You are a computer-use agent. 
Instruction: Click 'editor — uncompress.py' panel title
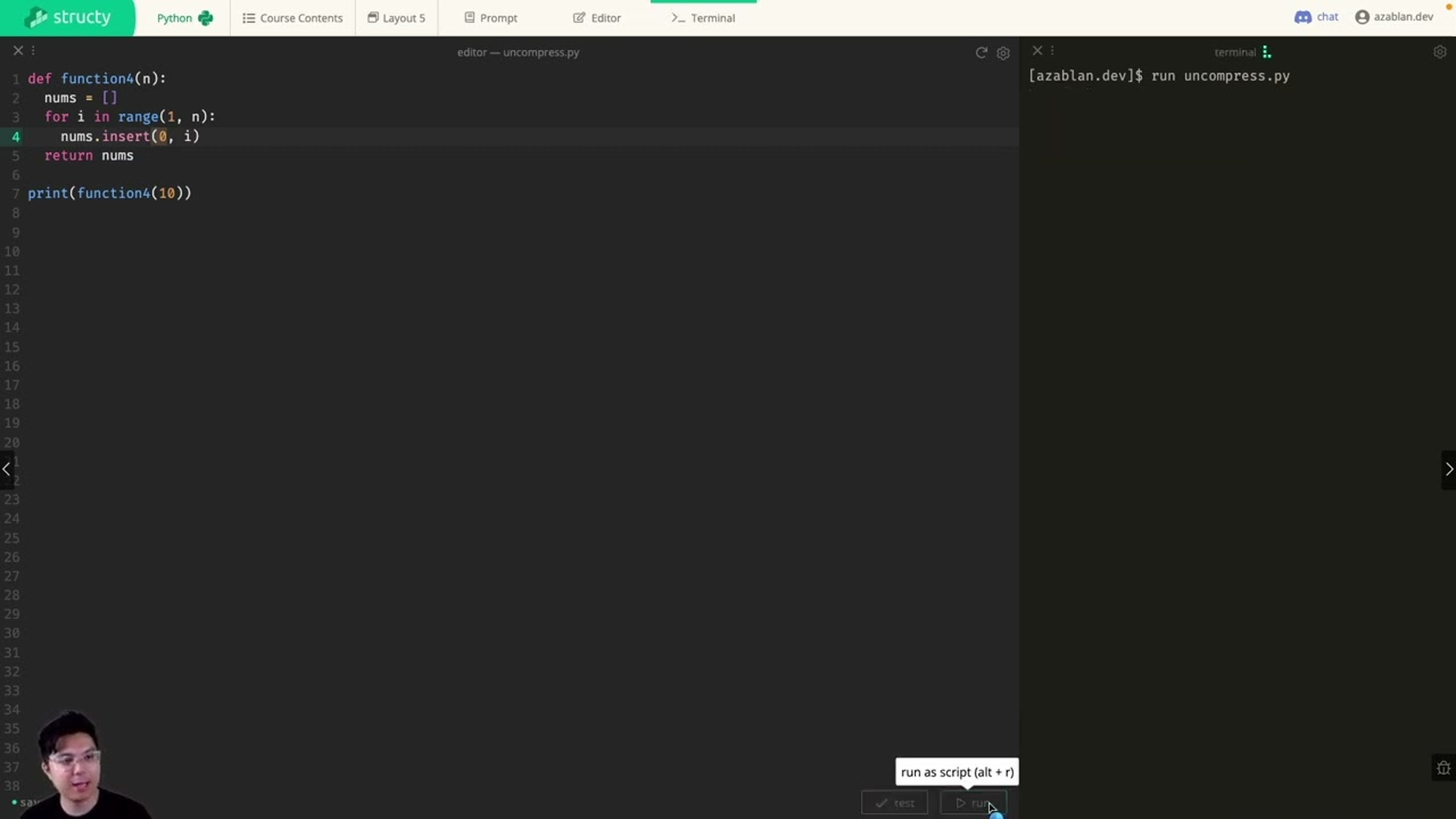click(518, 52)
